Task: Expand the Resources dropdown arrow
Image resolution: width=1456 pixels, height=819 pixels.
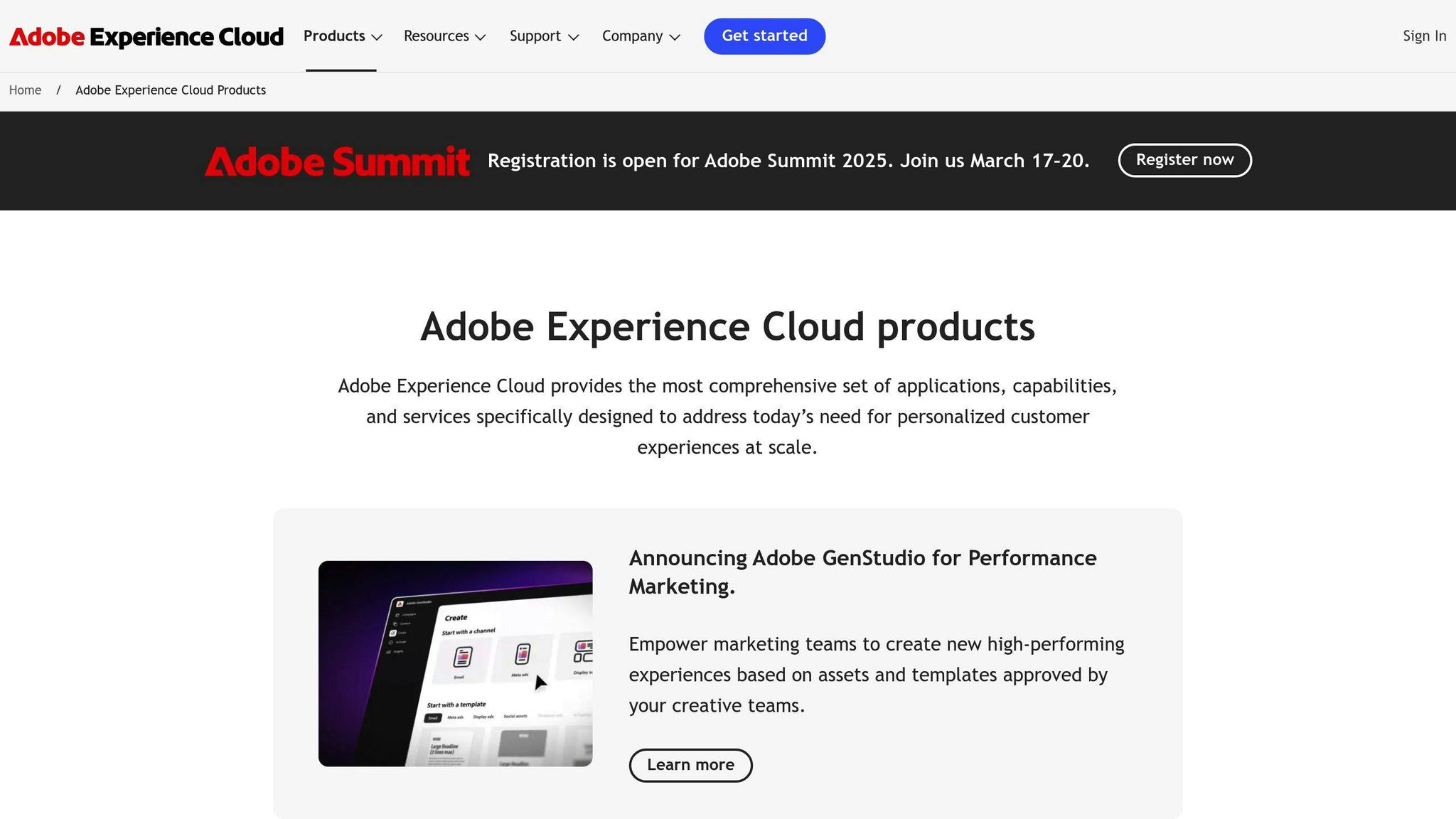Action: 481,37
